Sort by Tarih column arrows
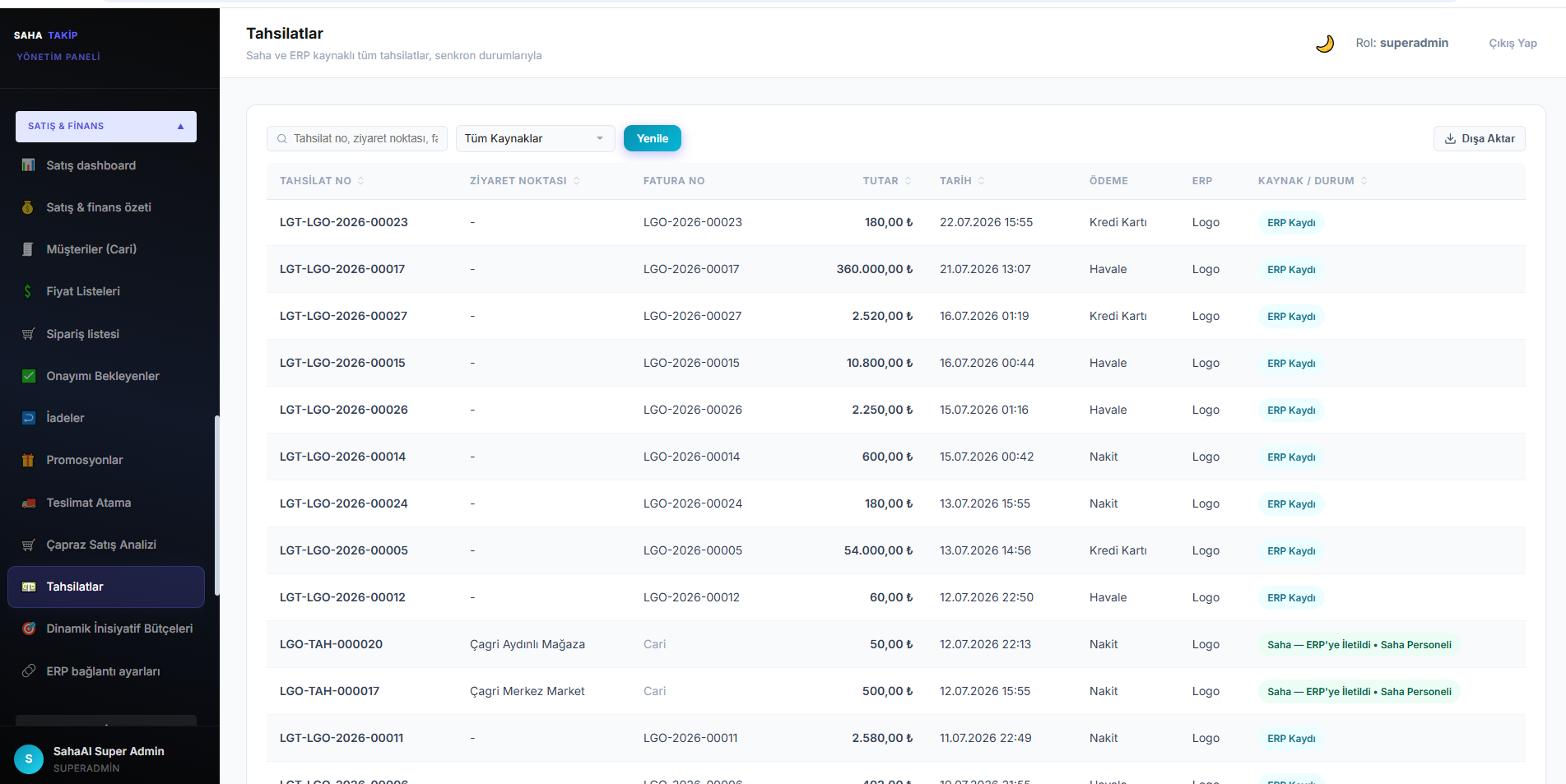This screenshot has width=1566, height=784. [x=981, y=181]
